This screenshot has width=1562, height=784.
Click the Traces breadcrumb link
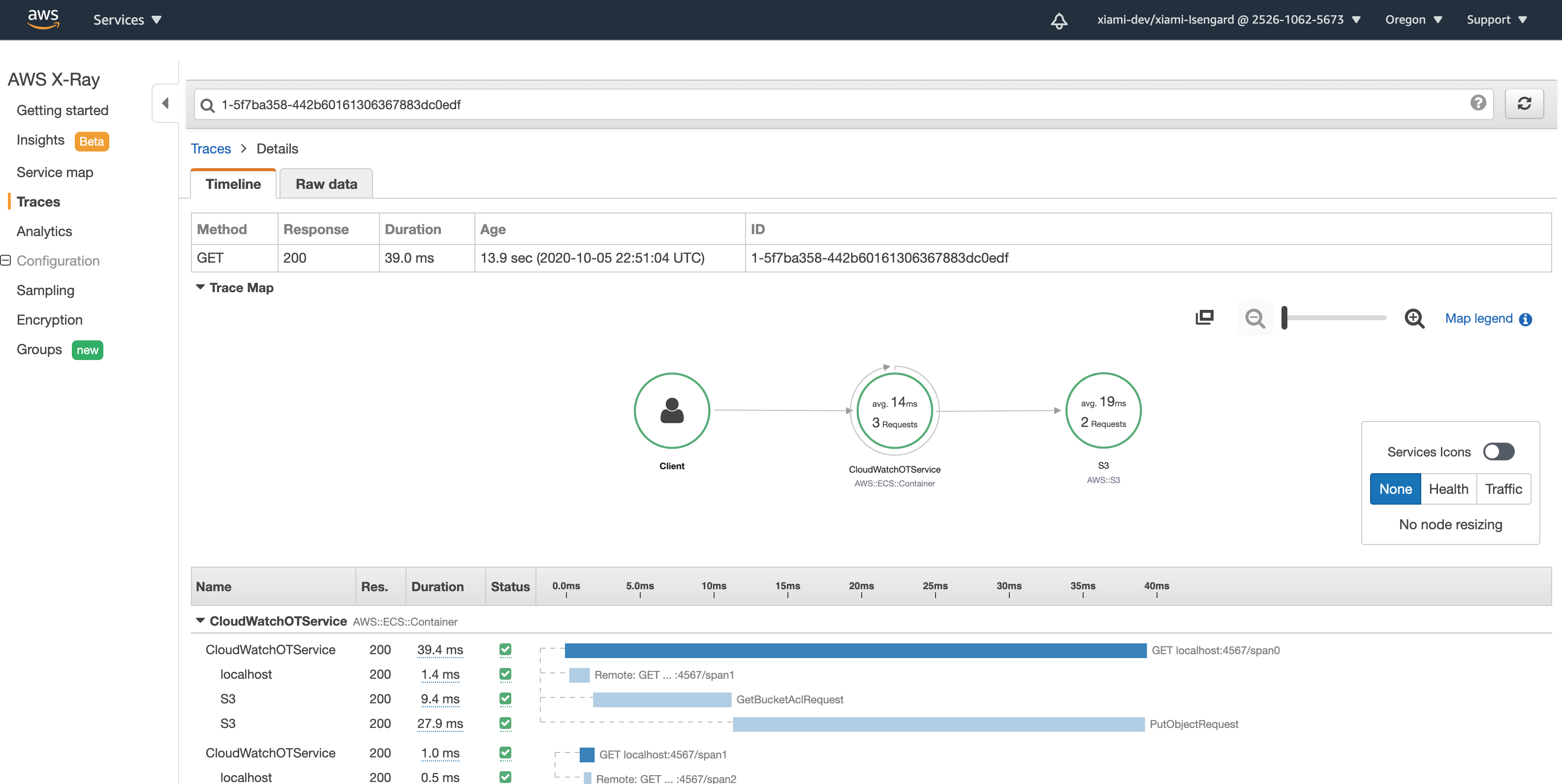coord(211,149)
